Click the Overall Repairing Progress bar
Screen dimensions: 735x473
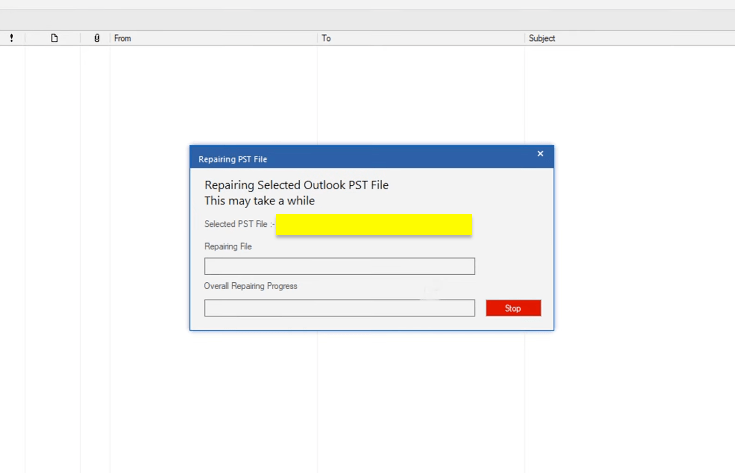pos(339,308)
